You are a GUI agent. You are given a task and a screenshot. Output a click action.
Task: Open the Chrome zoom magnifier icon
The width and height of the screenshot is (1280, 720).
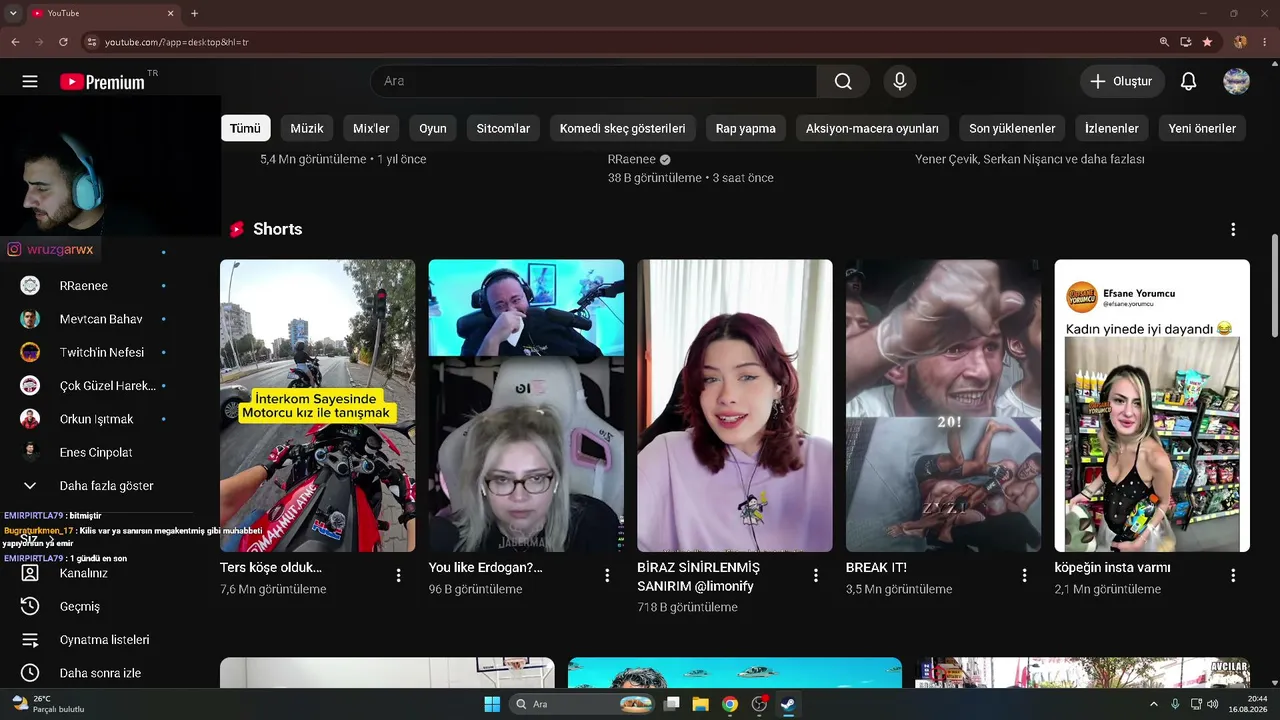(1164, 42)
